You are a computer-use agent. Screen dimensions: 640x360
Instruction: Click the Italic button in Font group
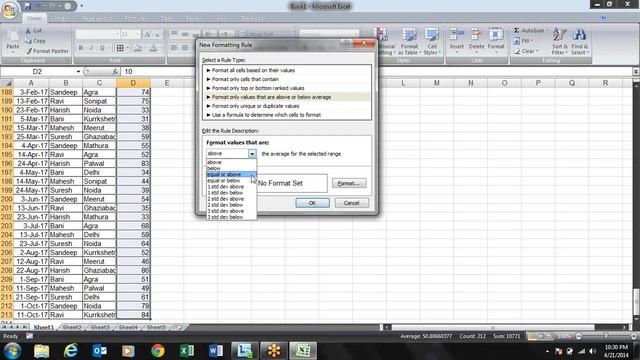91,48
